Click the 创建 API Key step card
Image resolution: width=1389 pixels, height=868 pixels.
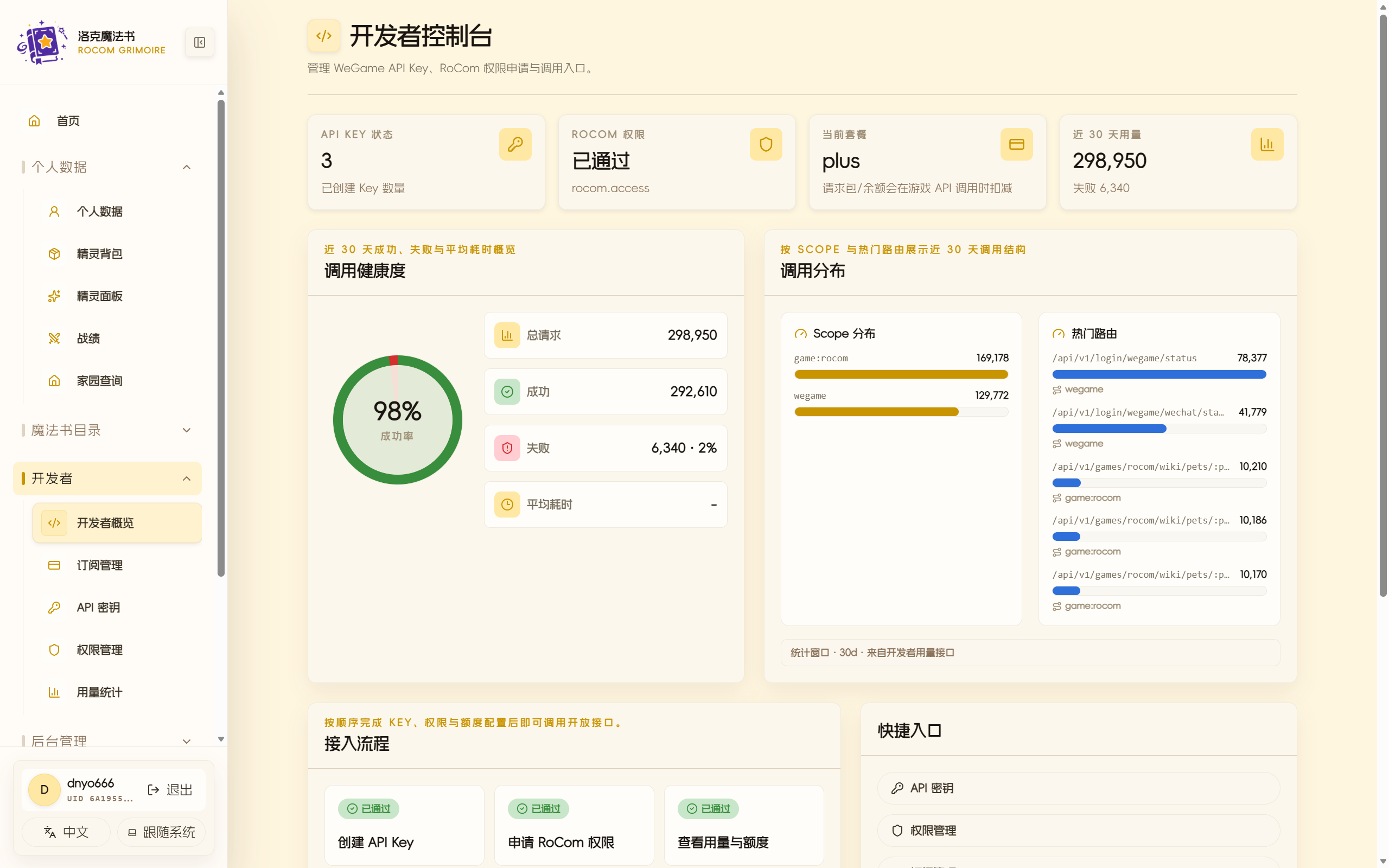pyautogui.click(x=404, y=826)
